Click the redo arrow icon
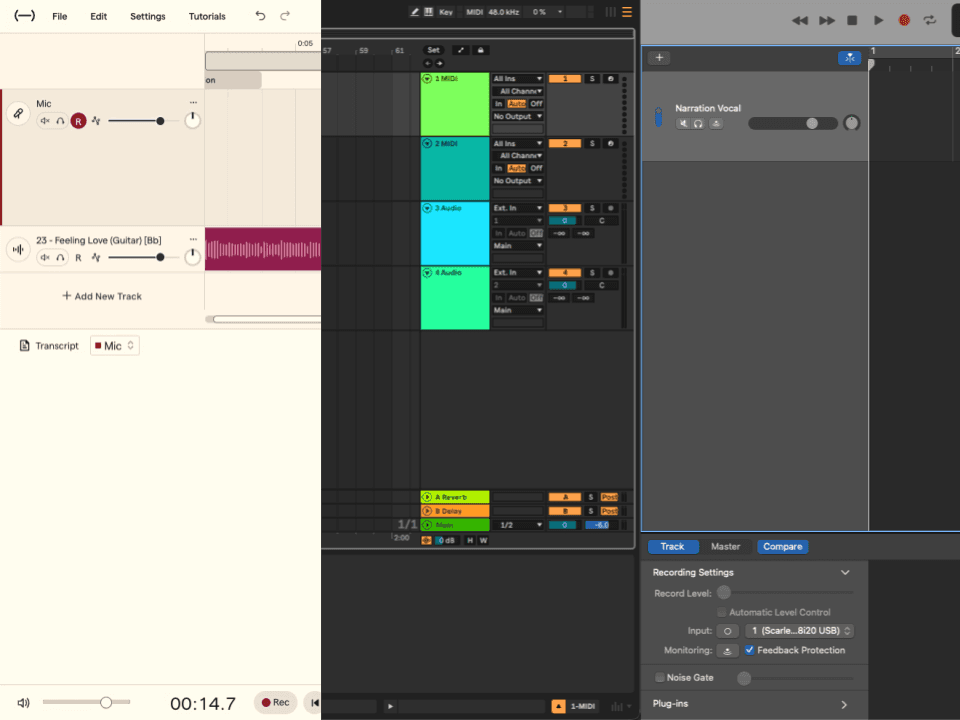 tap(285, 16)
